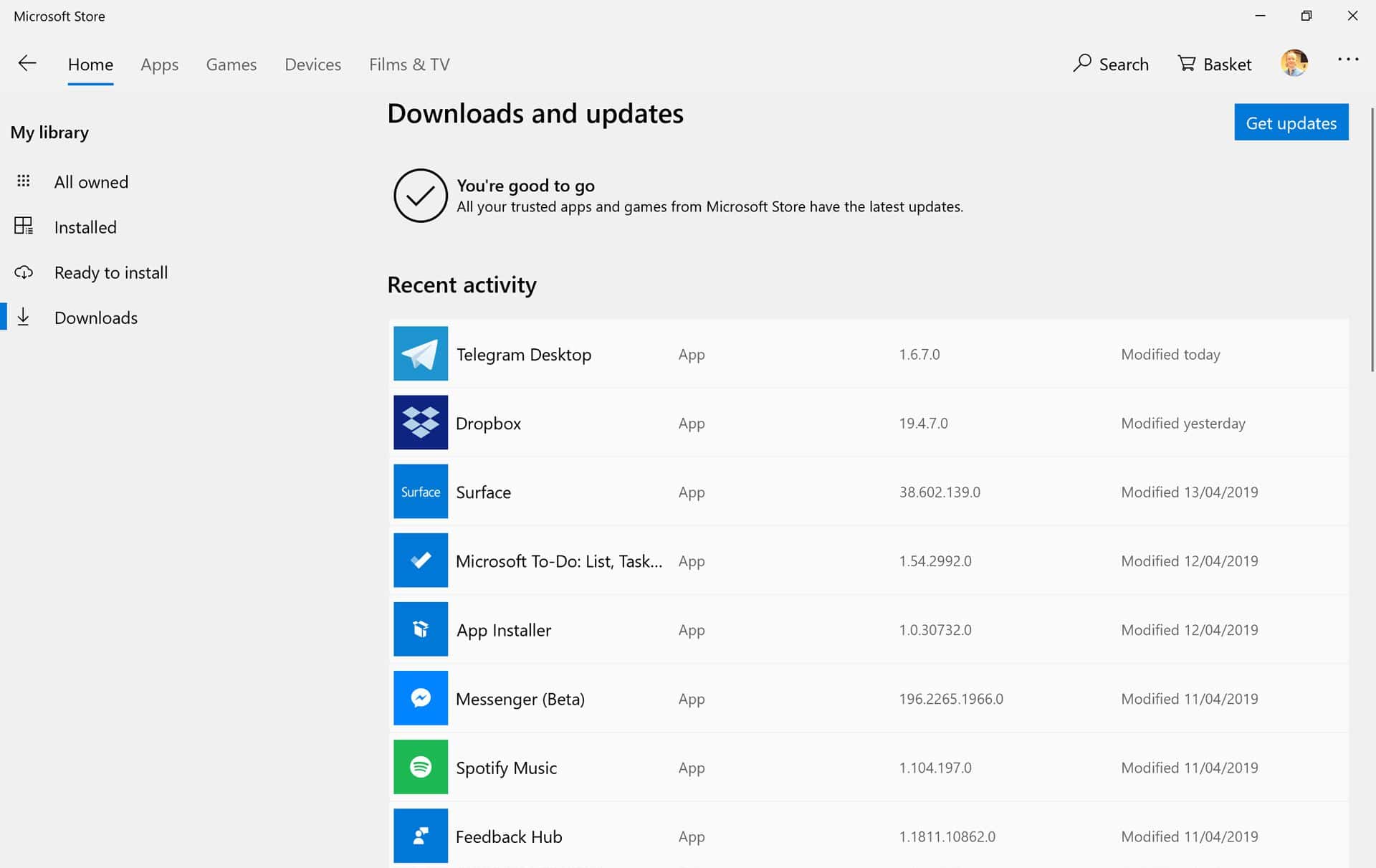Click the Basket label in header
The width and height of the screenshot is (1376, 868).
click(1227, 65)
